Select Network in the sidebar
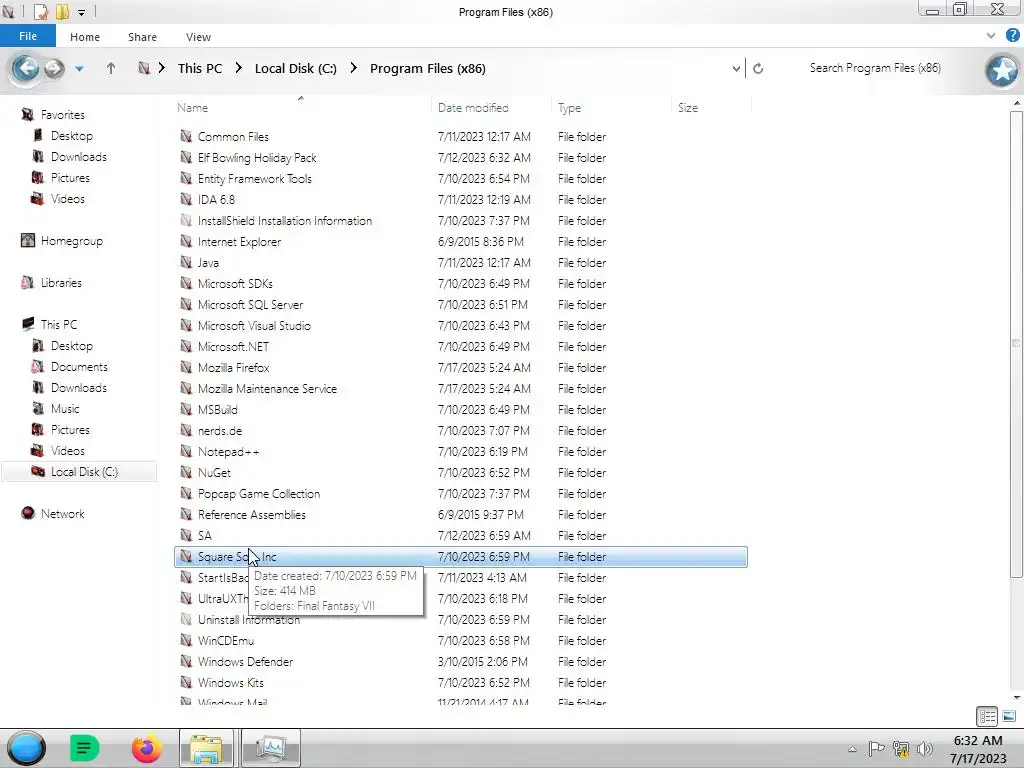 click(62, 514)
